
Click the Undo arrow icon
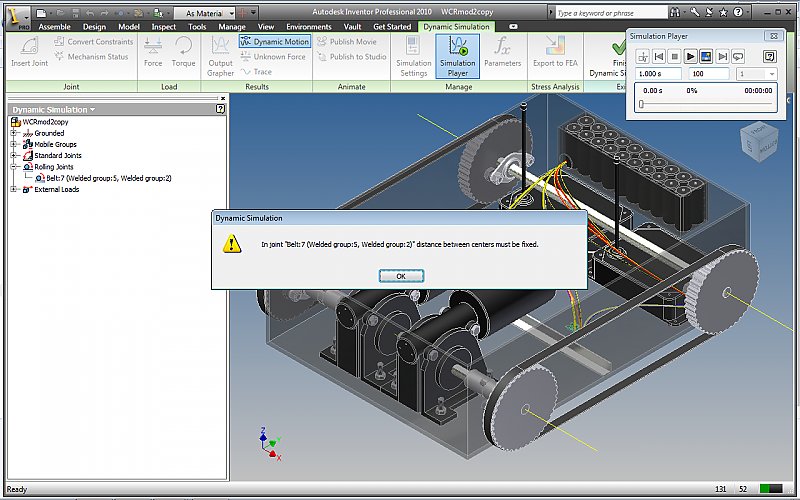tap(90, 13)
